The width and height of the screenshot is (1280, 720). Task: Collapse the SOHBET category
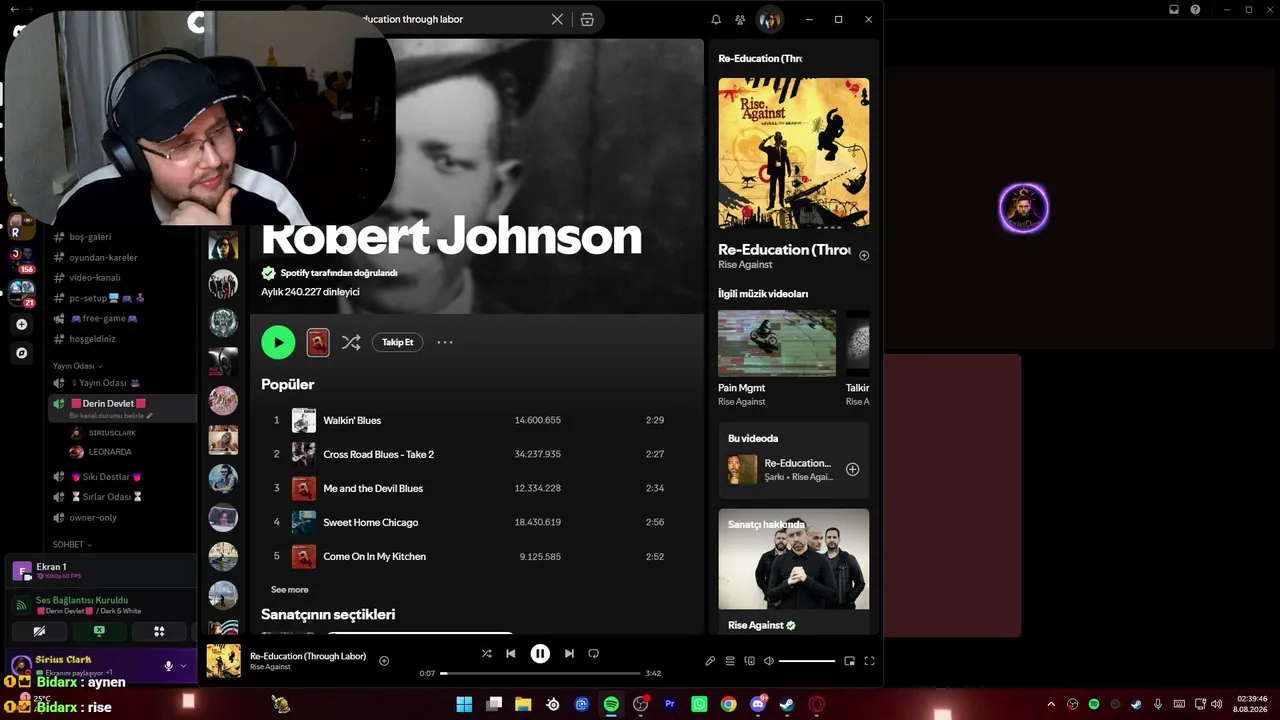point(72,545)
